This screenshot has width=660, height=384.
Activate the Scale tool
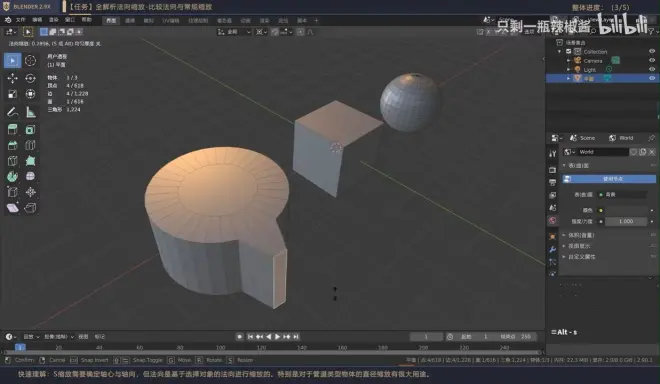13,94
